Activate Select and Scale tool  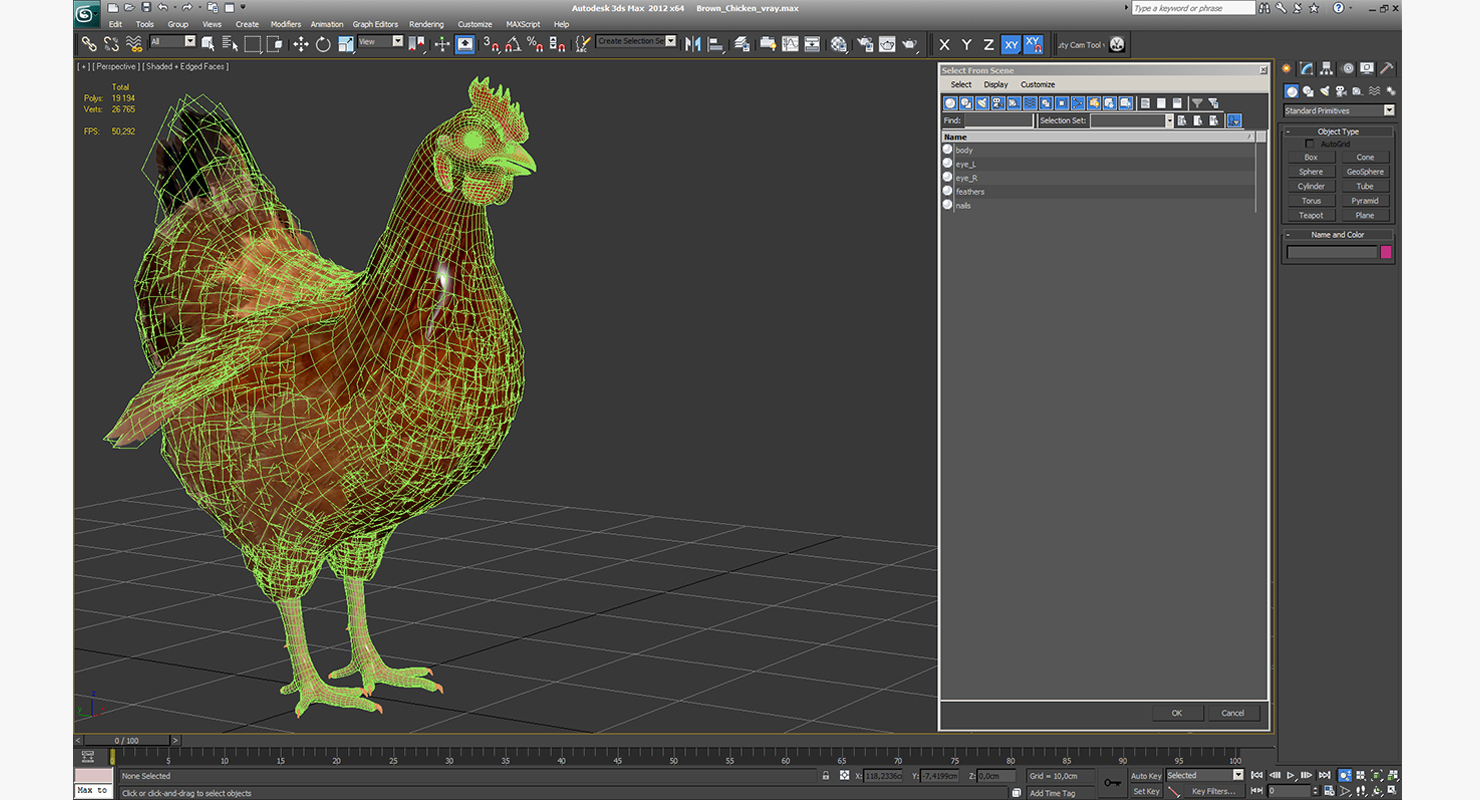(x=346, y=44)
